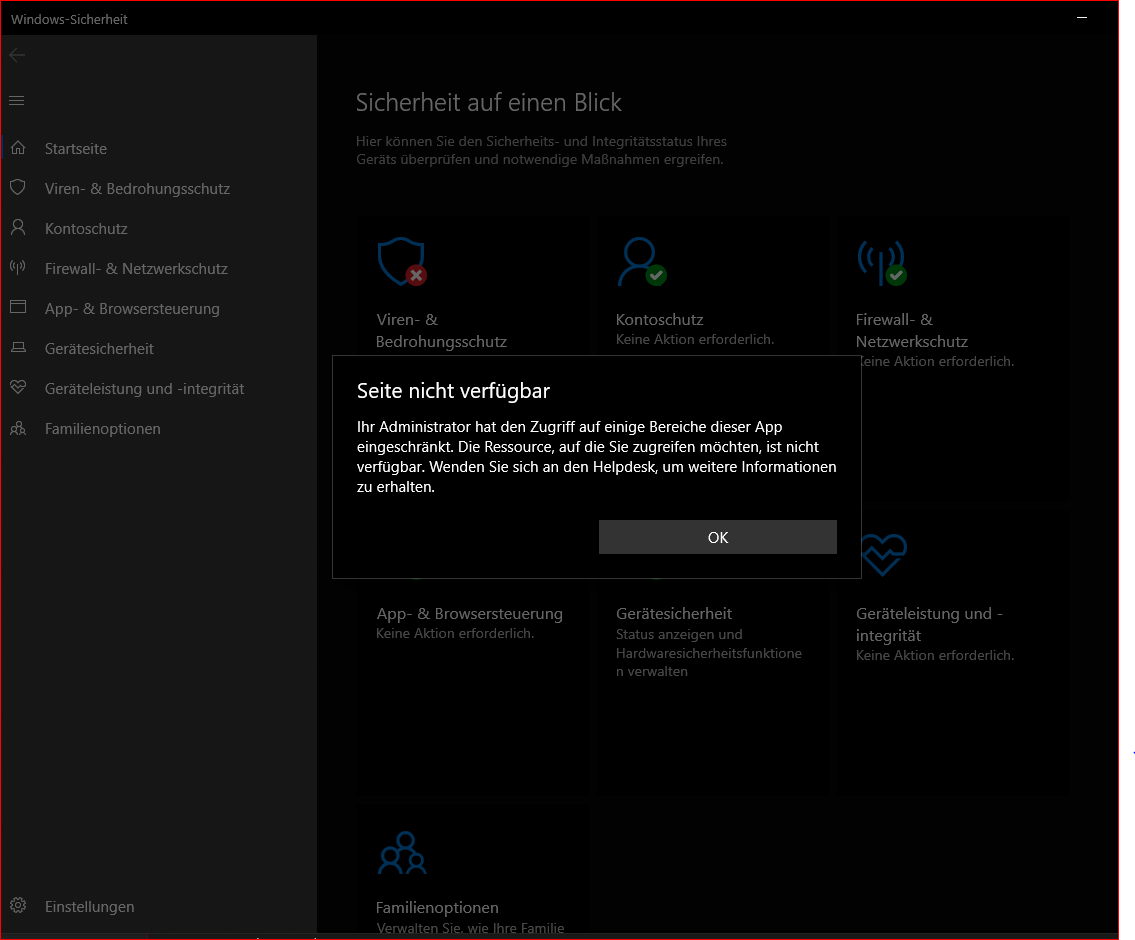Screen dimensions: 1135x940
Task: Open Geräteleistung und -integrität from sidebar
Action: [145, 389]
